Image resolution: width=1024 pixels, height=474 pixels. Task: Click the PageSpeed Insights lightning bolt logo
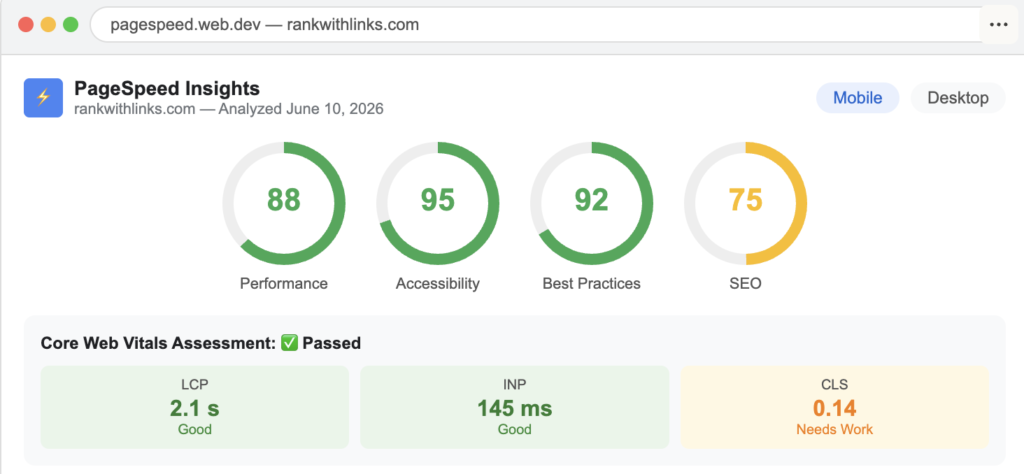coord(43,98)
